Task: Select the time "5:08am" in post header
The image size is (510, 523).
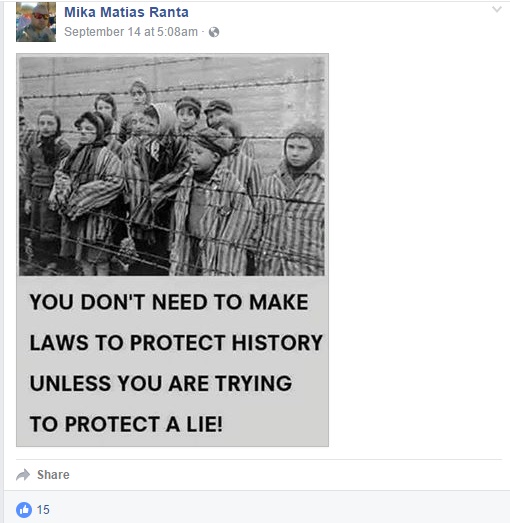Action: (x=177, y=32)
